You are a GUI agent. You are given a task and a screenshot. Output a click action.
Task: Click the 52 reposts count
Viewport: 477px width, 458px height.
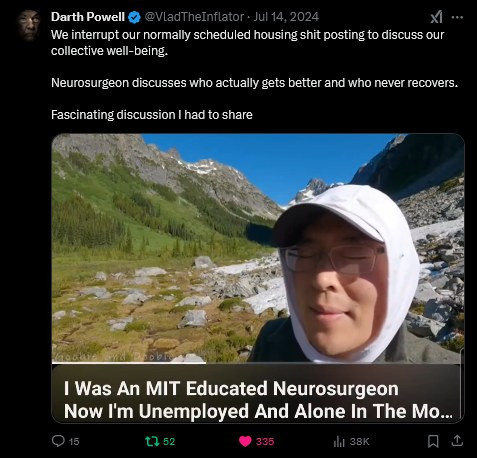tap(169, 442)
